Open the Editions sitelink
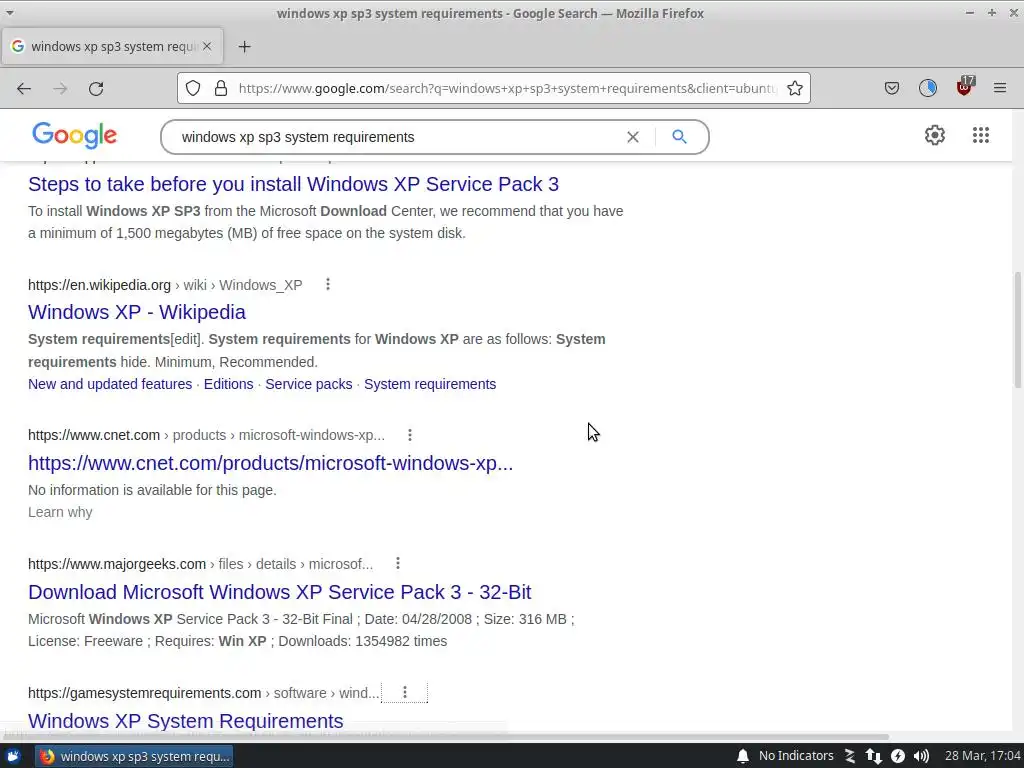1024x768 pixels. click(229, 384)
